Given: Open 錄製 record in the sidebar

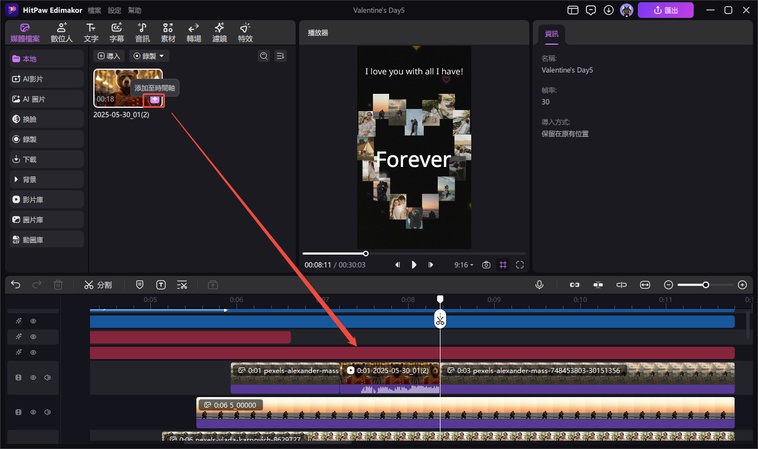Looking at the screenshot, I should tap(46, 139).
